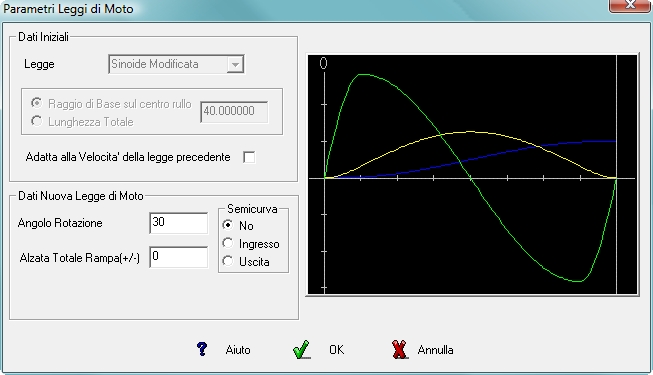Enable Adatta alla Velocita' checkbox
This screenshot has height=375, width=653.
pos(249,157)
